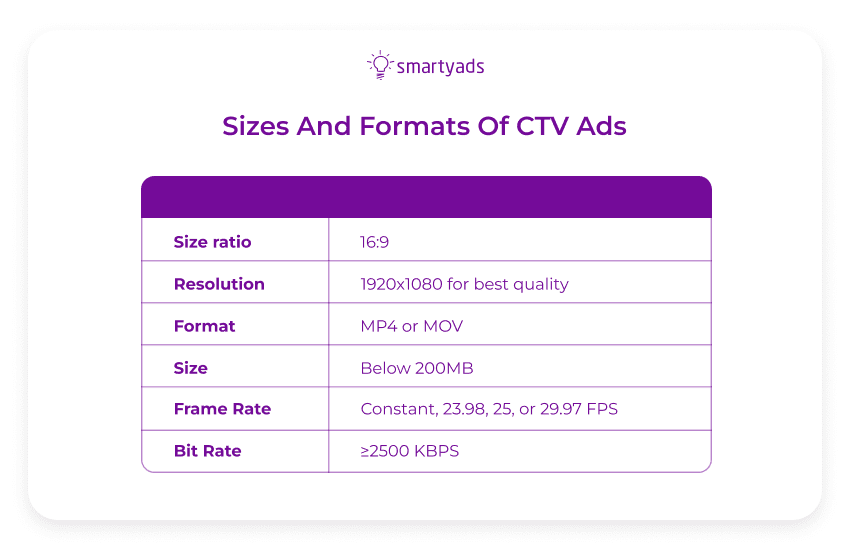Click the "≥2500 KBPS" value
The width and height of the screenshot is (850, 550).
tap(409, 451)
